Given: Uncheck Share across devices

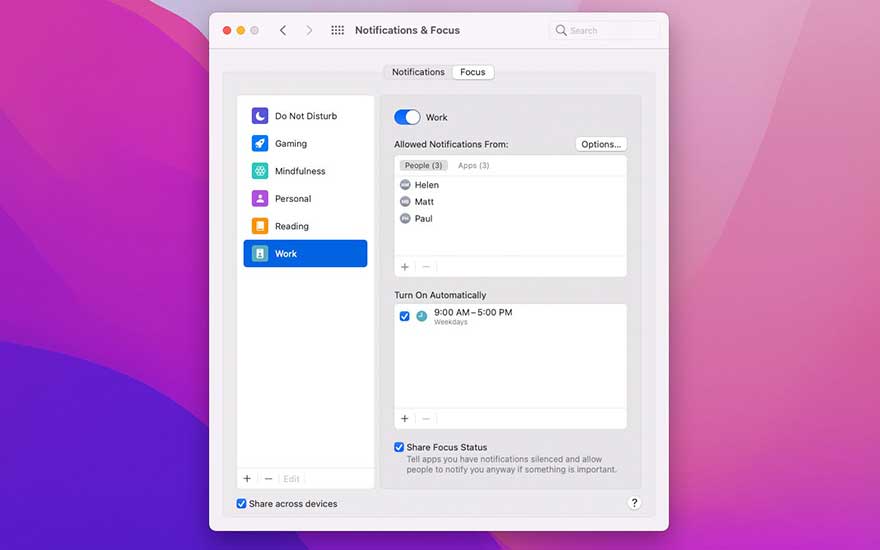Looking at the screenshot, I should 241,503.
